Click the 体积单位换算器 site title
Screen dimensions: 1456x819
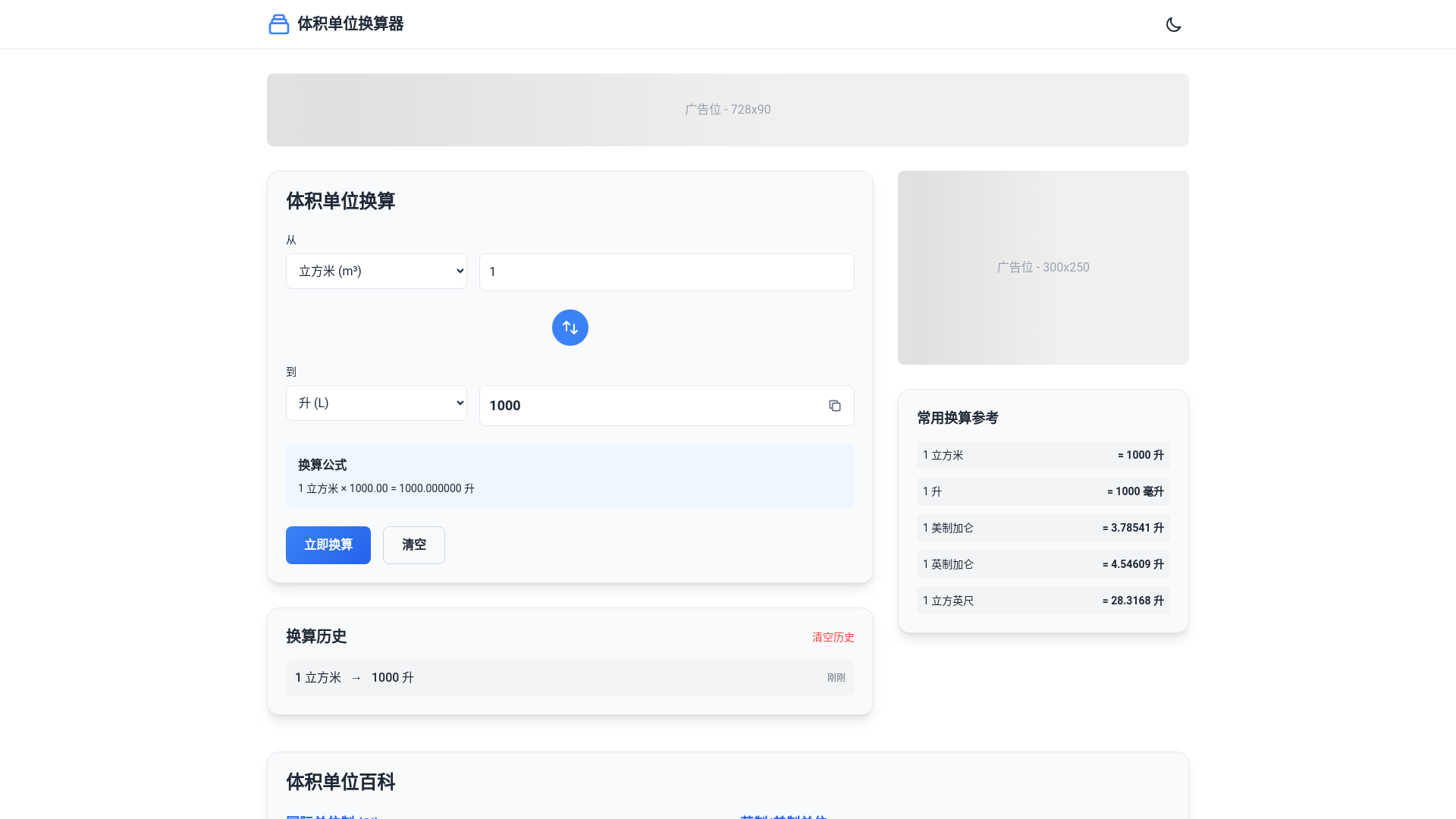click(x=350, y=24)
